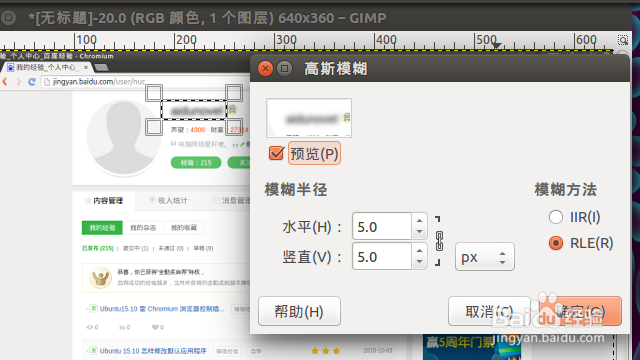Click the Ubuntu15.10 Chromium article link
Viewport: 640px width, 360px height.
tap(162, 309)
